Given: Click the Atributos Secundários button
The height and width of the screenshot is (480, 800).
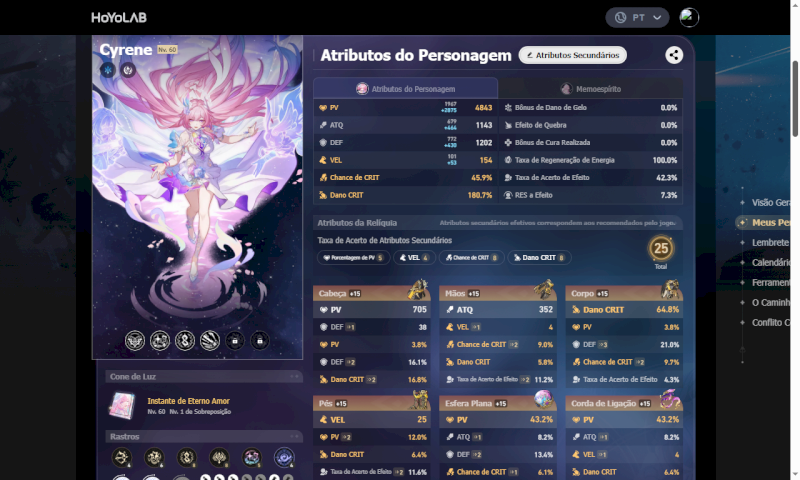Looking at the screenshot, I should 572,55.
